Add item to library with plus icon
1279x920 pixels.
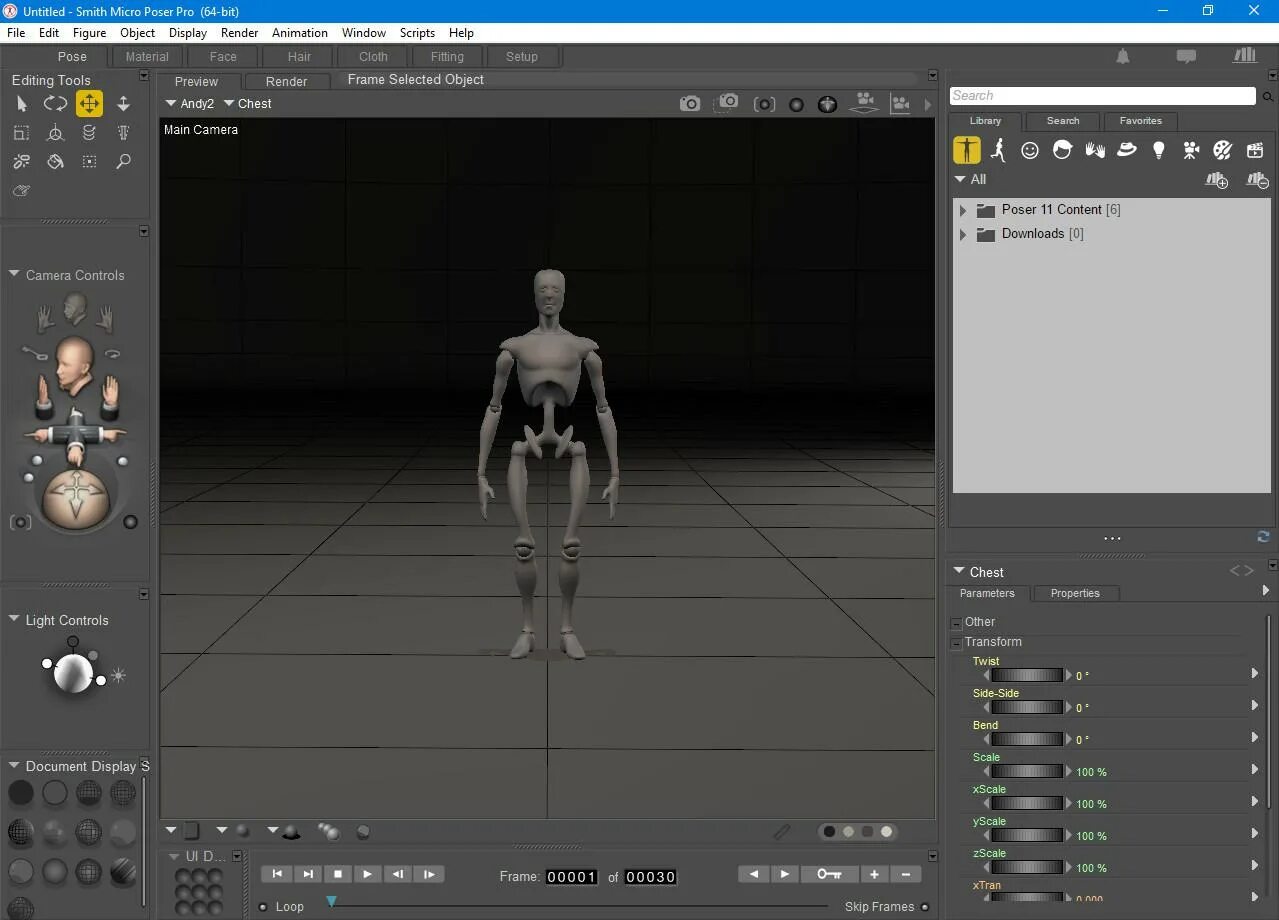pos(1216,180)
